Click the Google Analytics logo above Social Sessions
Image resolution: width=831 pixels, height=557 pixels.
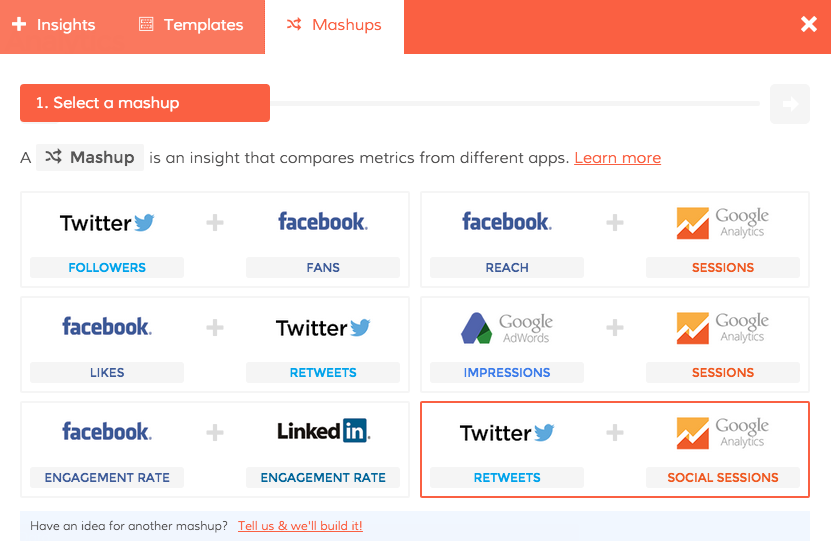[x=722, y=432]
